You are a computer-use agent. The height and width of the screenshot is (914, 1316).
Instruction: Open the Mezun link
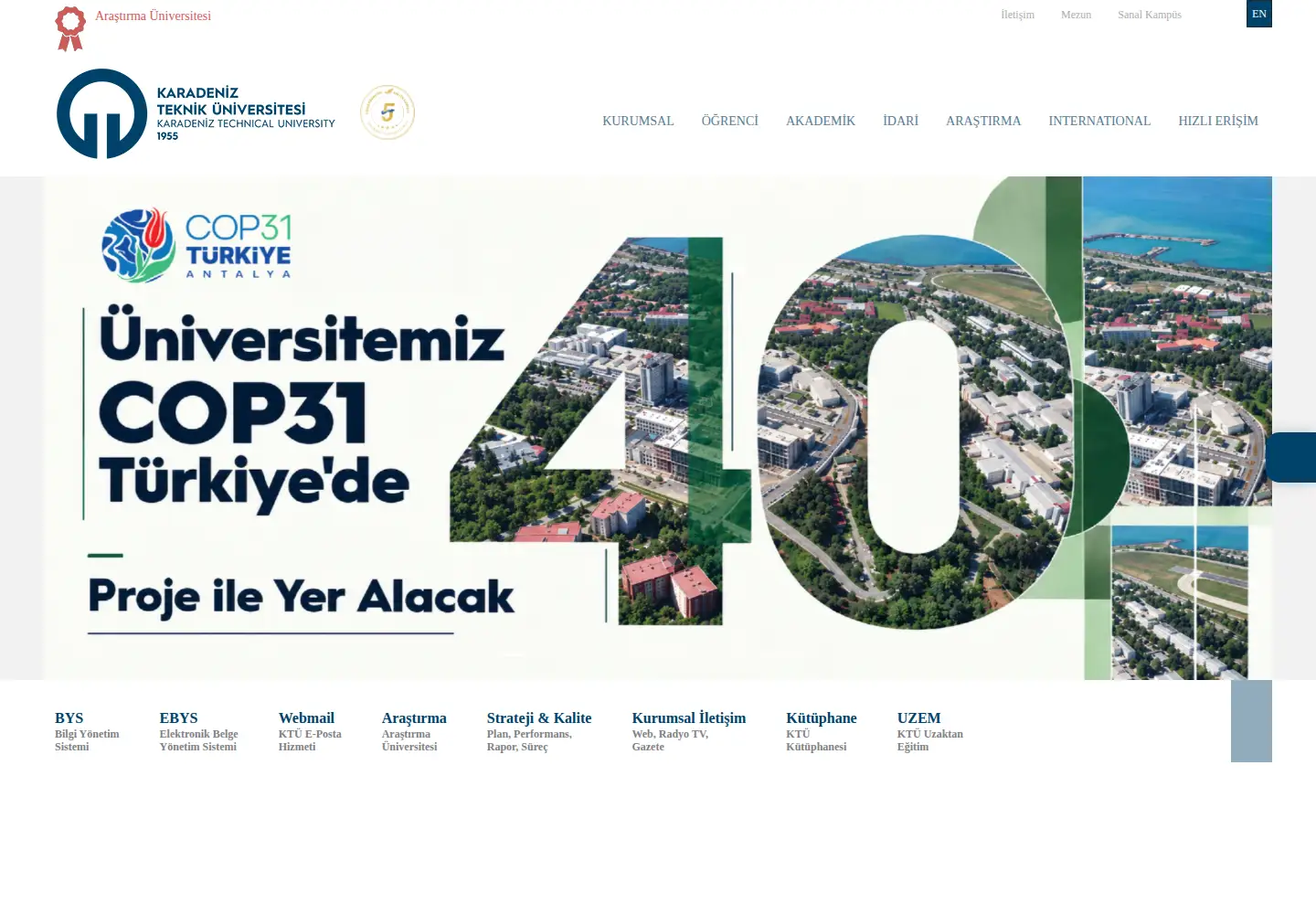tap(1076, 15)
